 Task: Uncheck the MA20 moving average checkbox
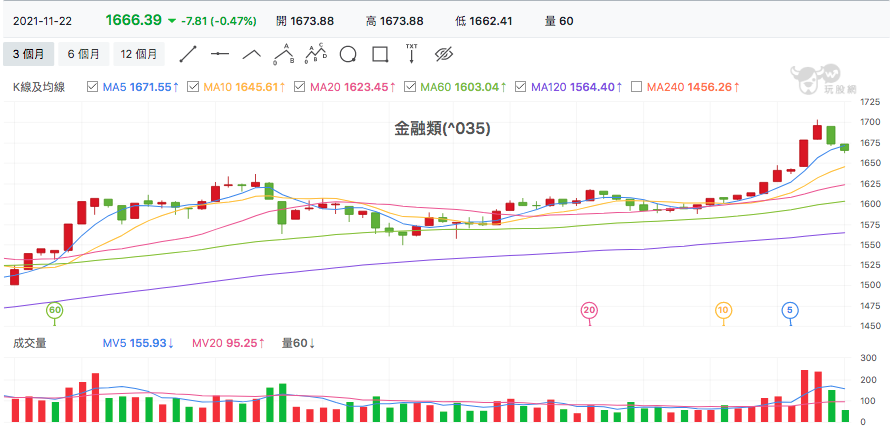(x=299, y=87)
